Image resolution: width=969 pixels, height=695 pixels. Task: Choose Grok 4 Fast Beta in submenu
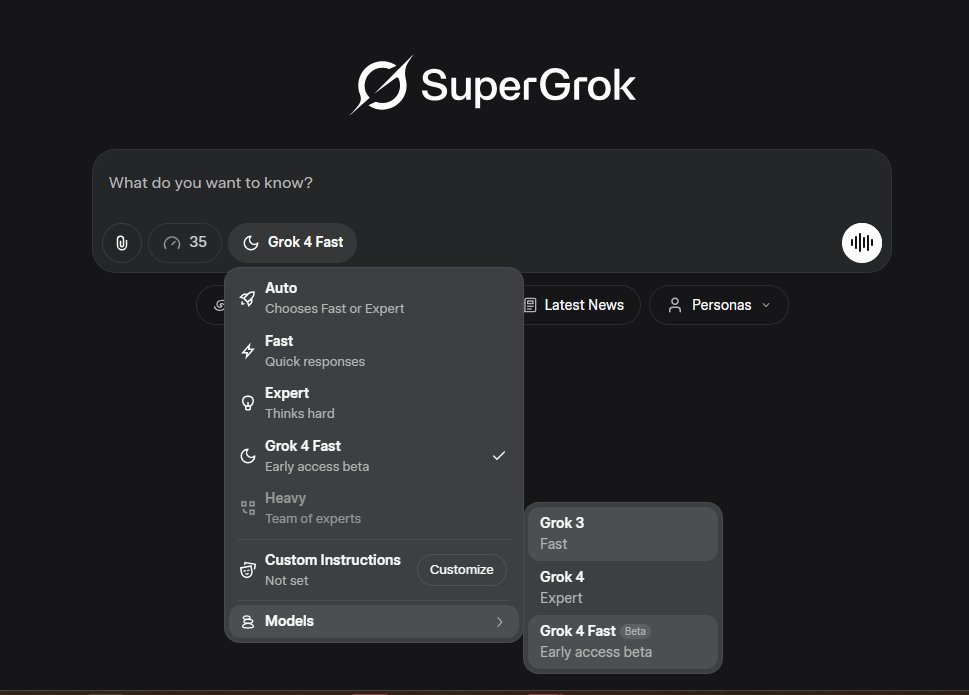click(623, 641)
